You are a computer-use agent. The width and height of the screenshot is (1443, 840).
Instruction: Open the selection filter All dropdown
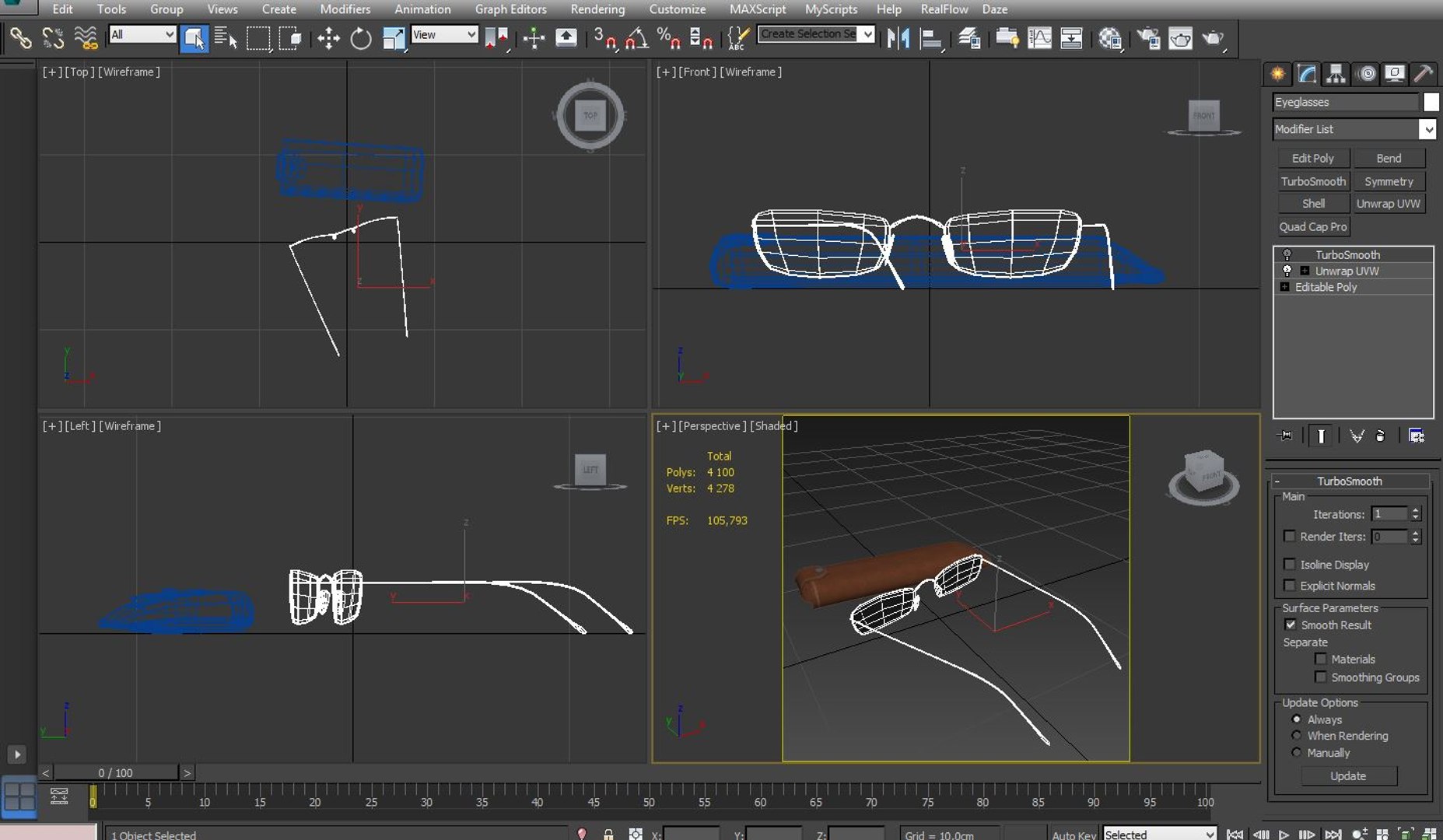pos(142,34)
